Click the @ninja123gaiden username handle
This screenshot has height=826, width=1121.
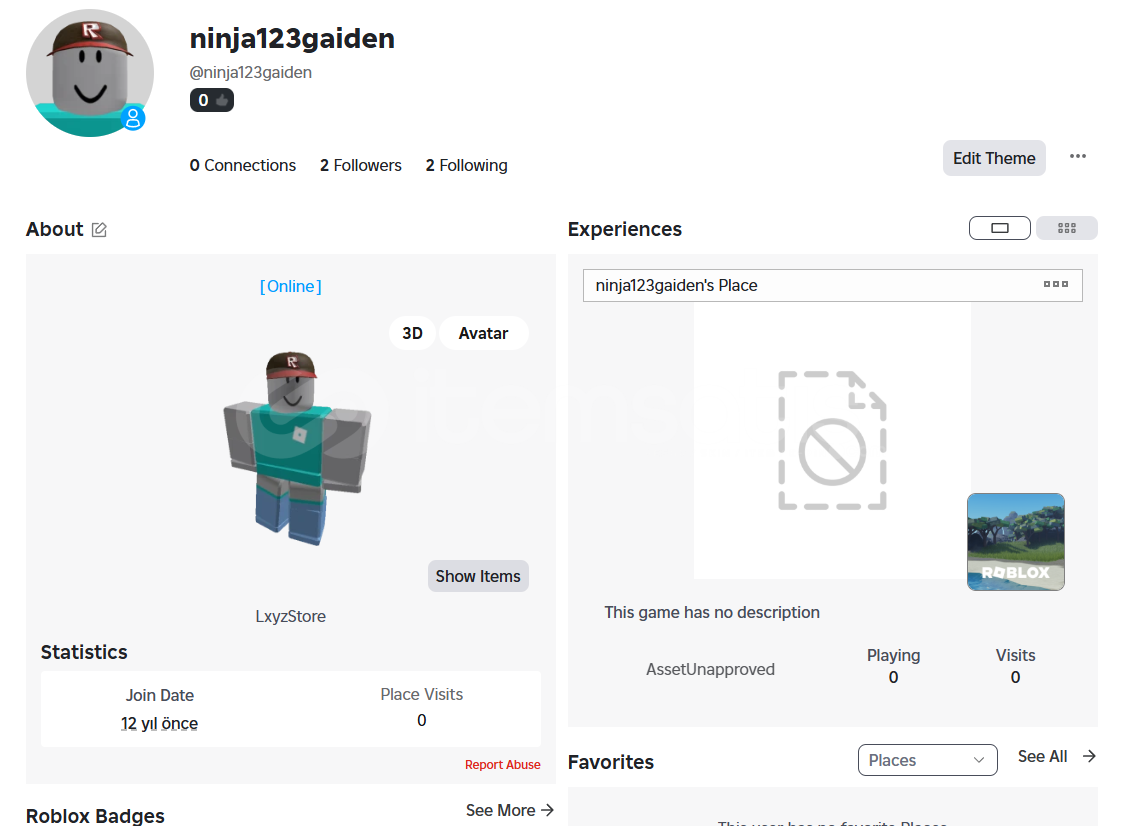(x=250, y=72)
